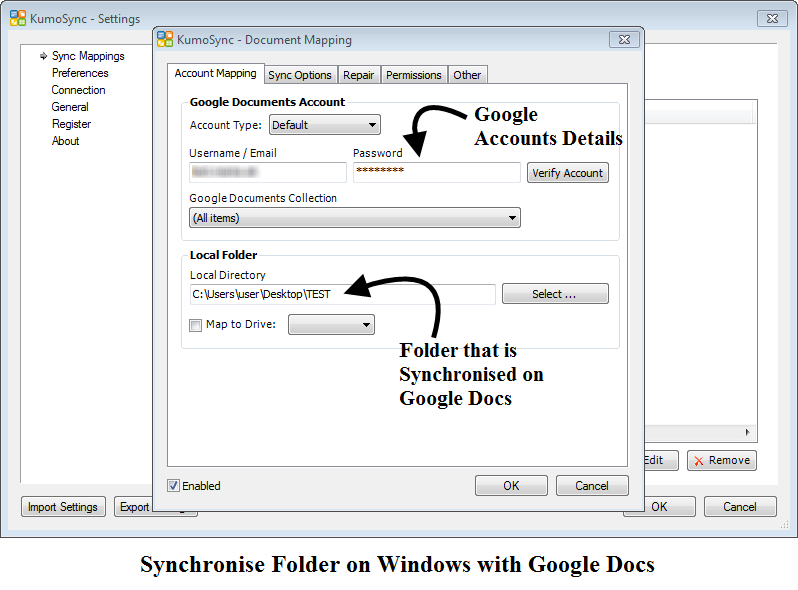
Task: Open Register page in sidebar
Action: point(71,124)
